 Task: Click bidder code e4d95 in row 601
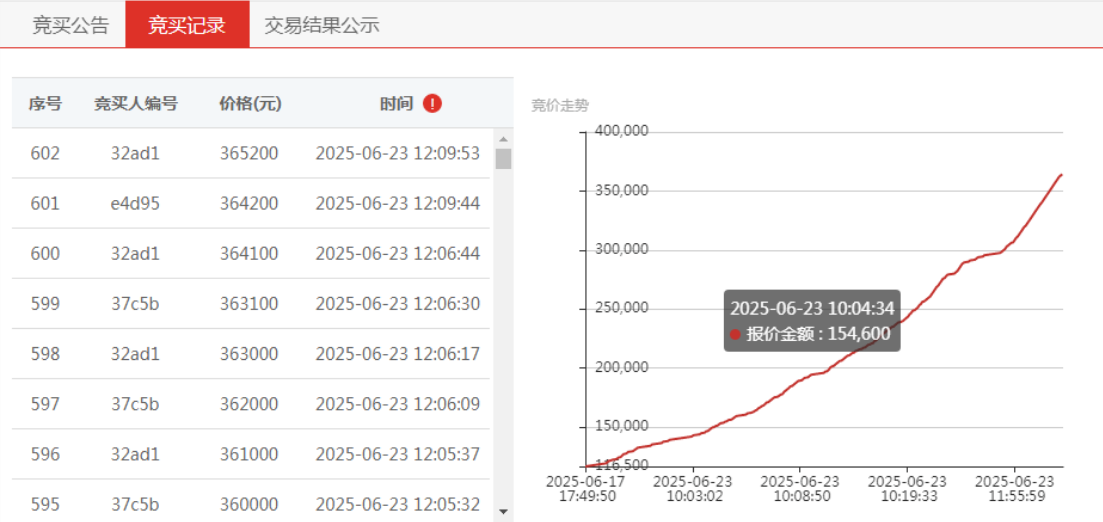pyautogui.click(x=136, y=204)
